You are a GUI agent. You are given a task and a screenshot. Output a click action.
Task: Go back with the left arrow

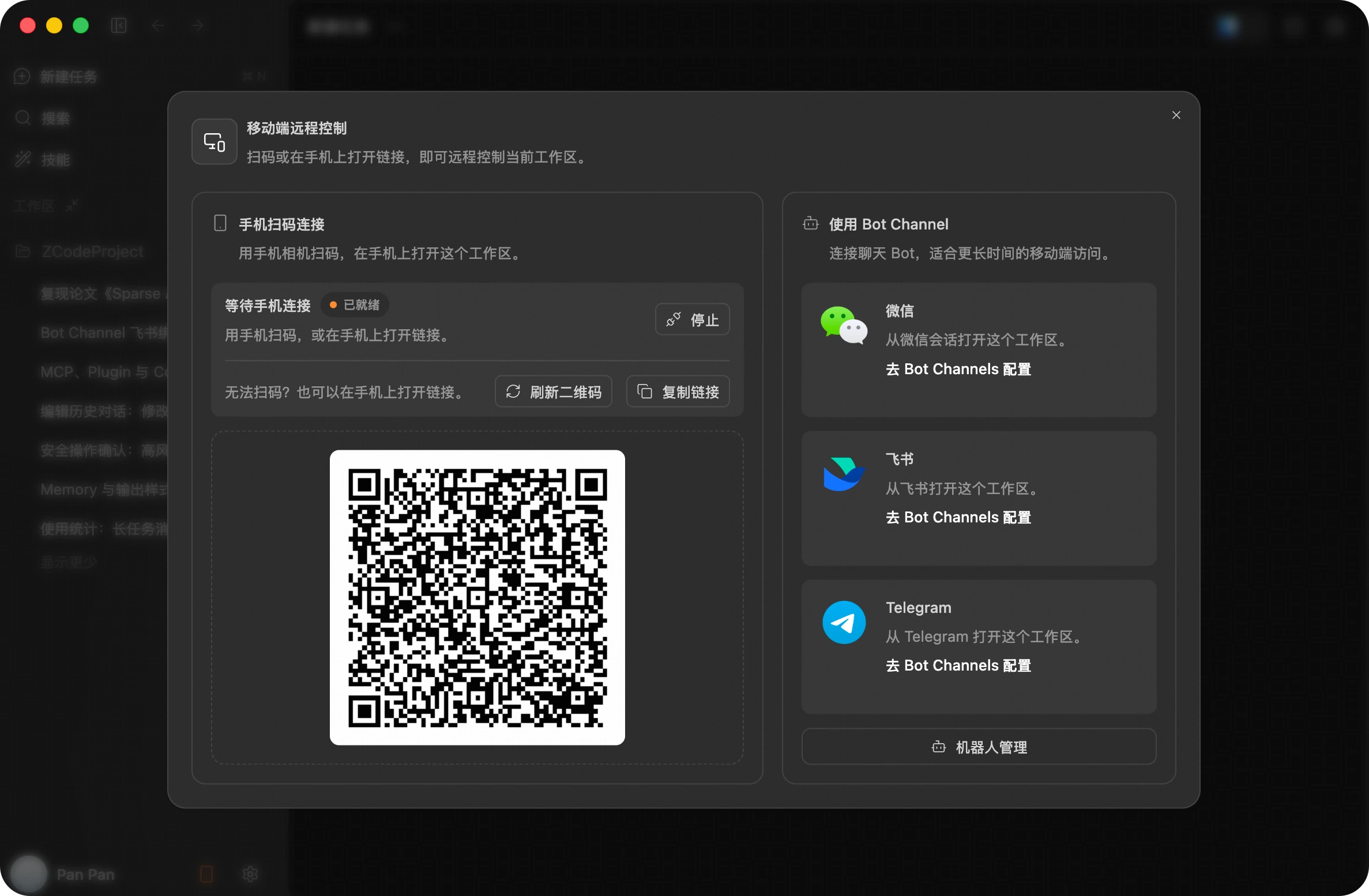tap(158, 25)
